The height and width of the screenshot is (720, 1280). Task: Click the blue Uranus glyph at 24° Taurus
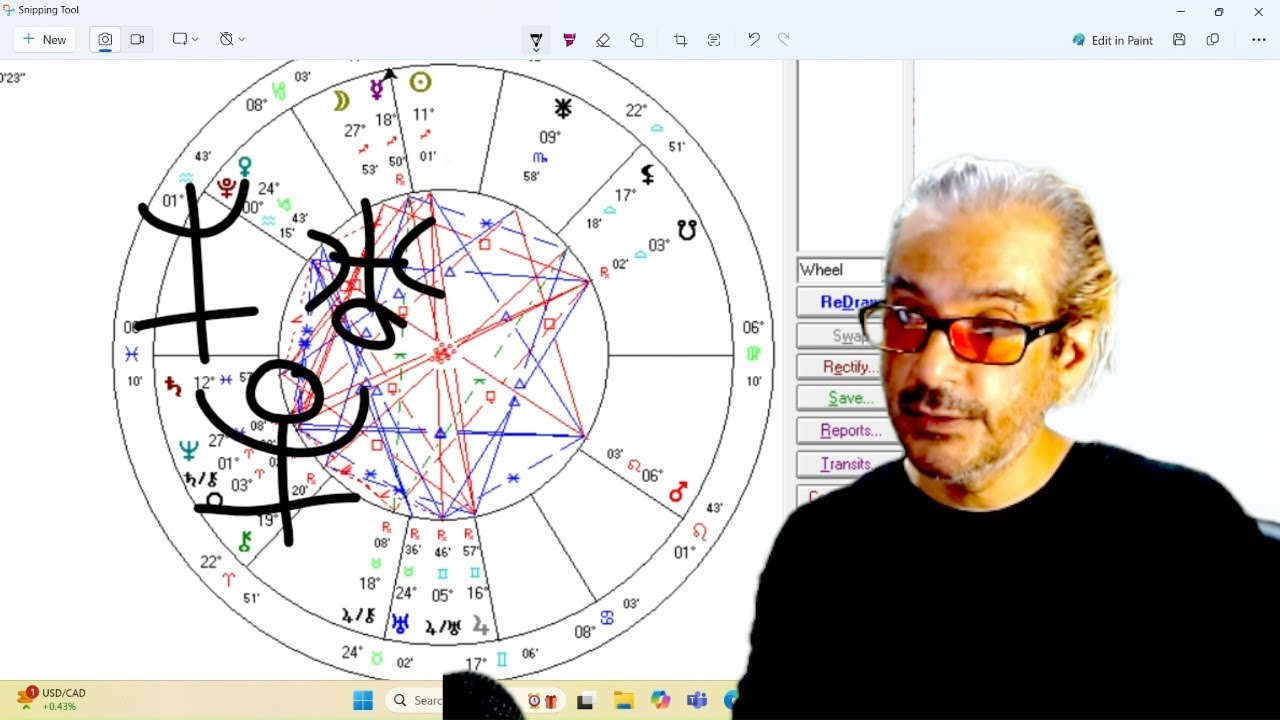(401, 623)
